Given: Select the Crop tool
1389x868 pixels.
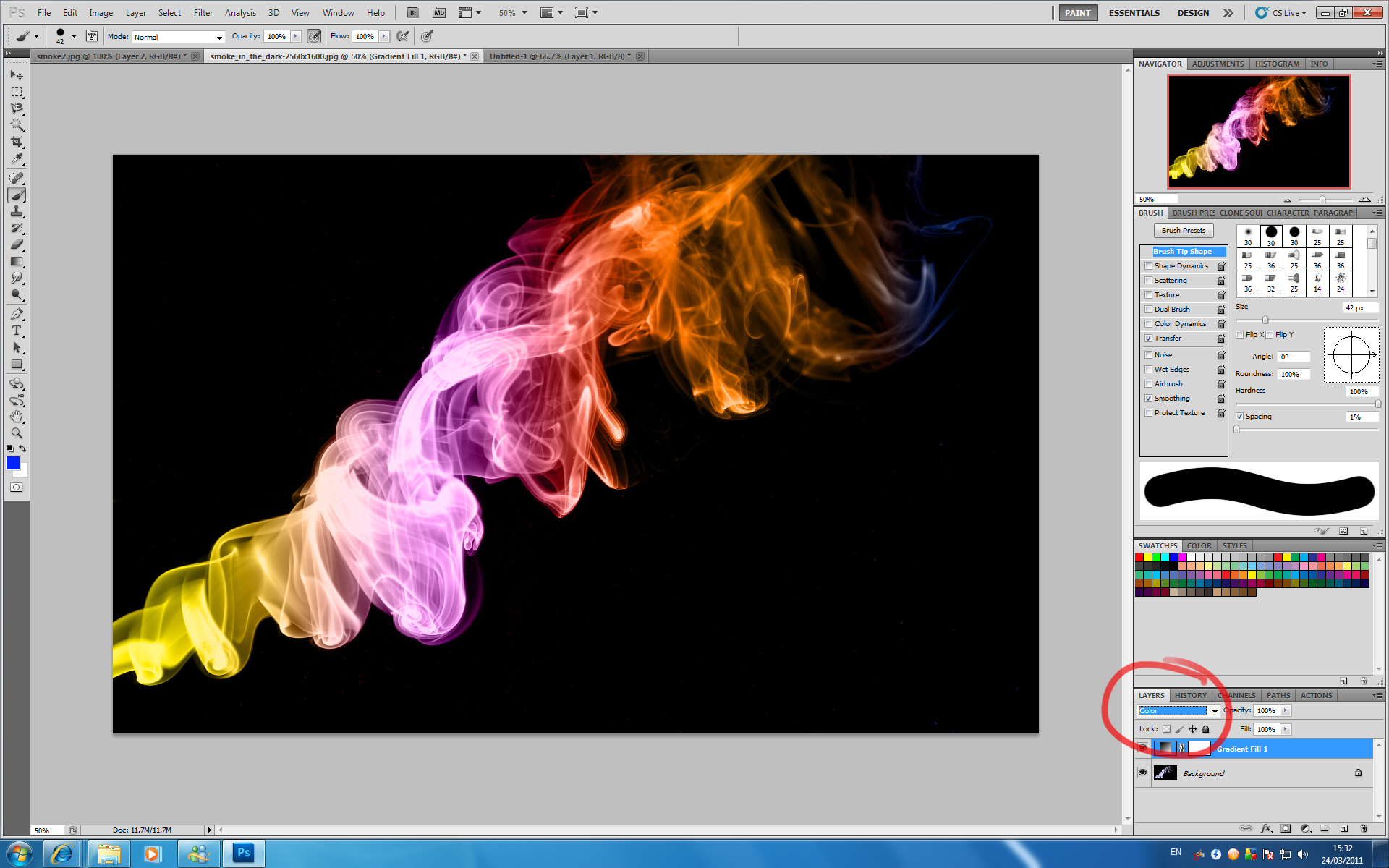Looking at the screenshot, I should (17, 142).
